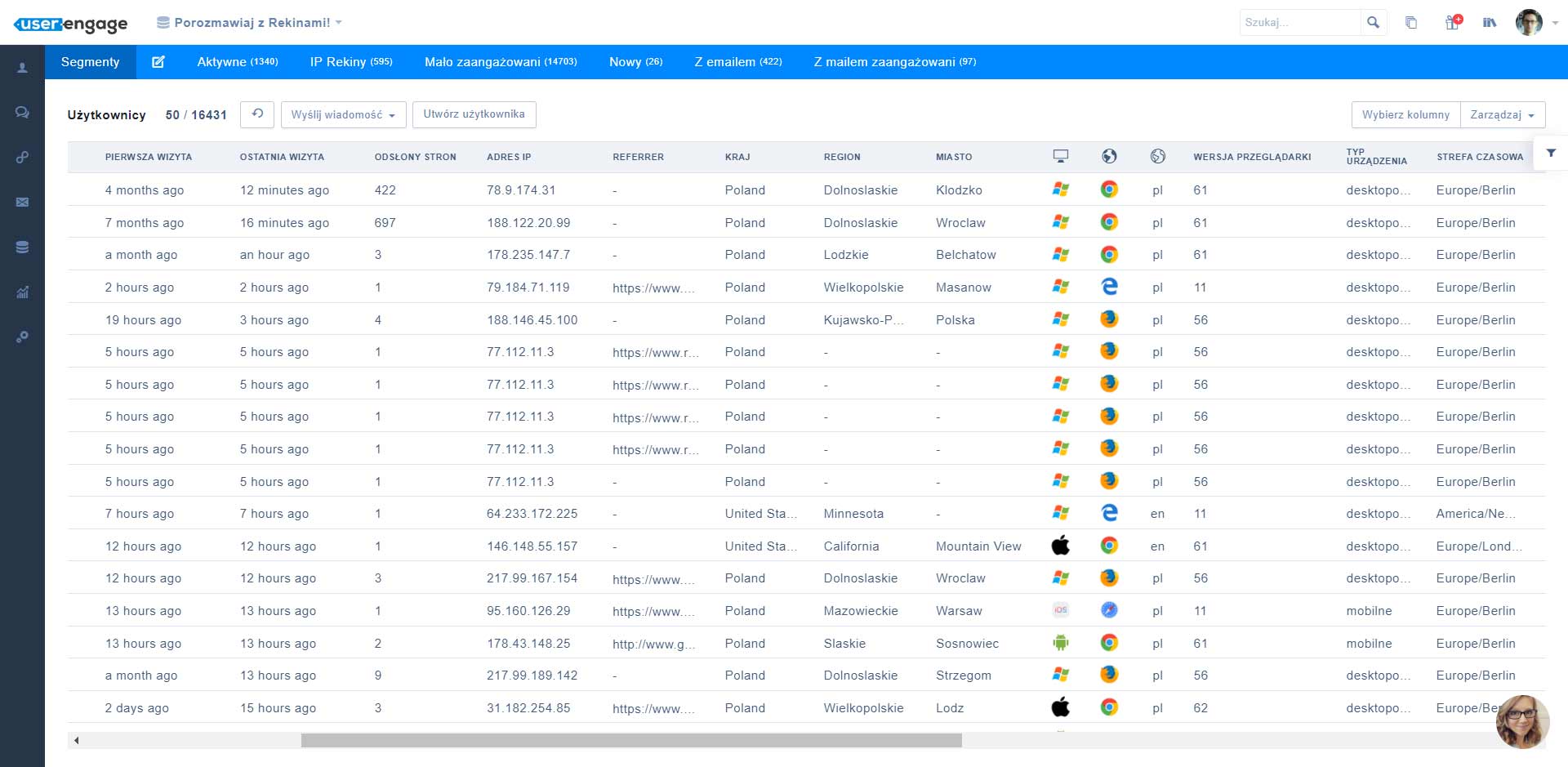The image size is (1568, 767).
Task: Select the IP Rekiny segment tab
Action: coord(351,62)
